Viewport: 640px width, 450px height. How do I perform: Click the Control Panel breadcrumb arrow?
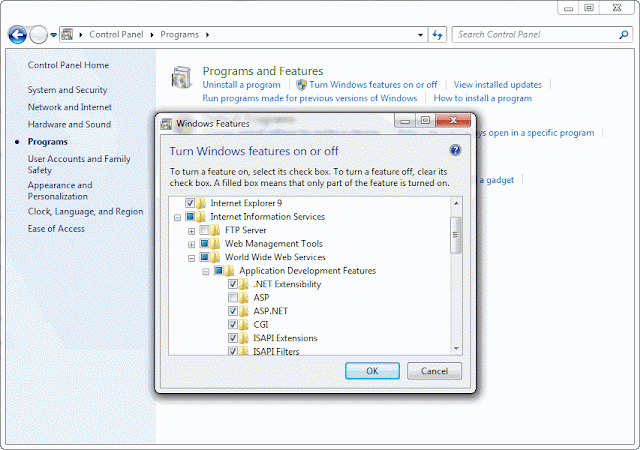(152, 35)
